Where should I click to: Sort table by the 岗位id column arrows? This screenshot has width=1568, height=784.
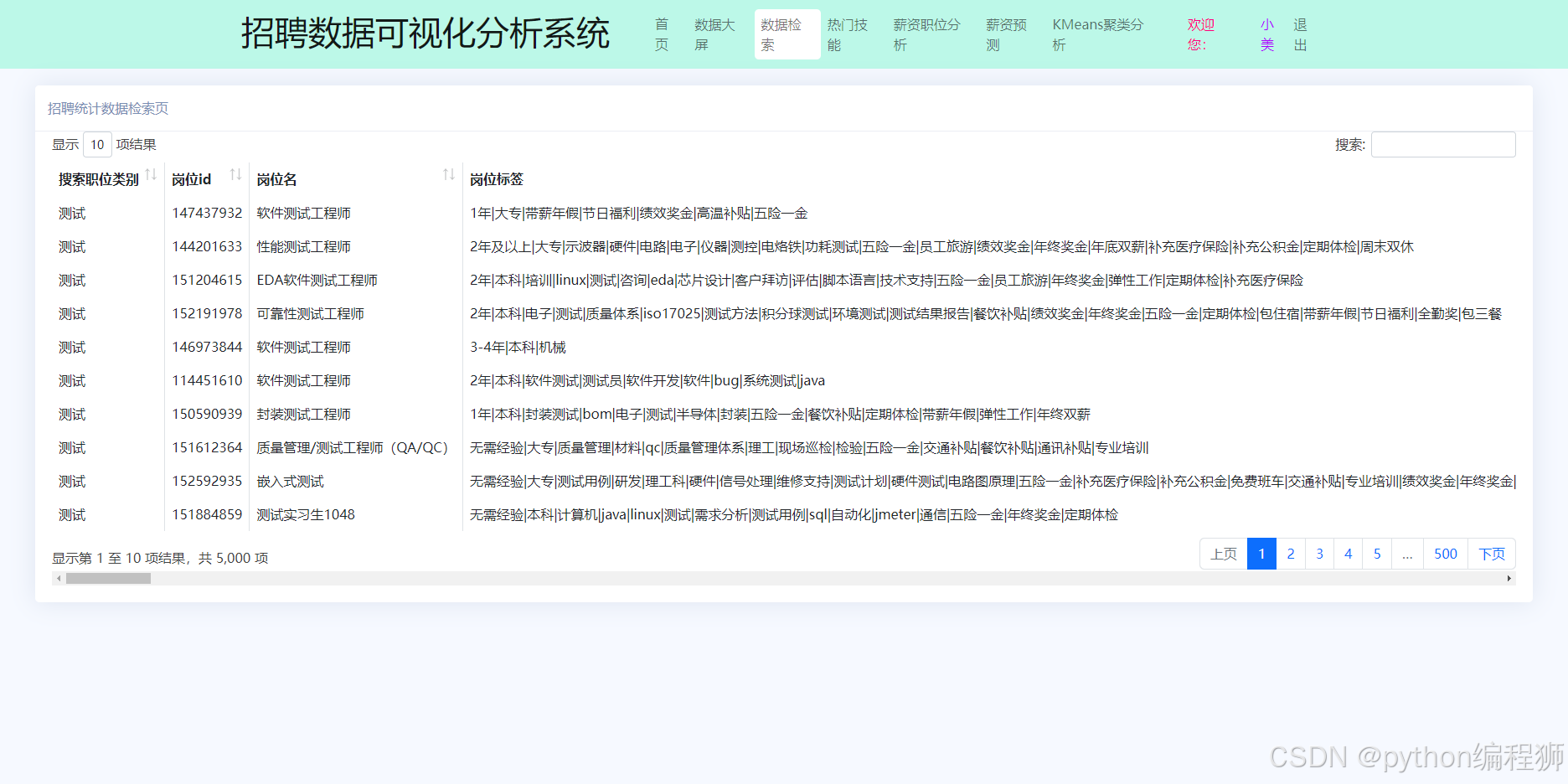234,175
